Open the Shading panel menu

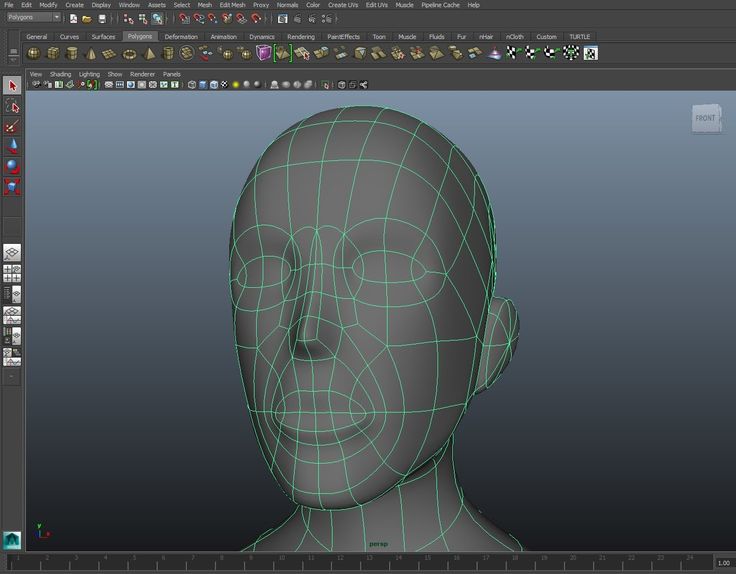pyautogui.click(x=61, y=74)
